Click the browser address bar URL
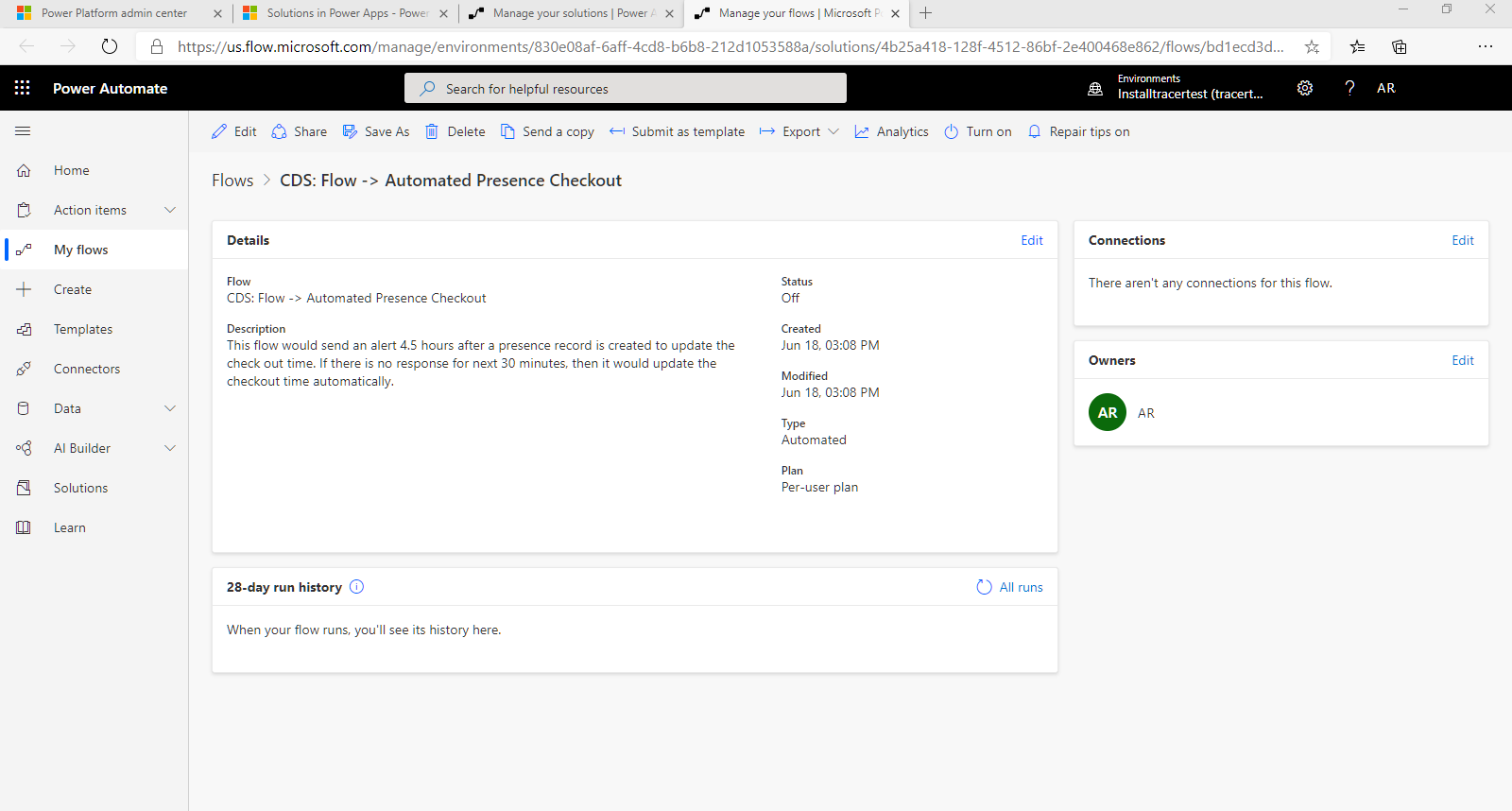The width and height of the screenshot is (1512, 811). tap(730, 46)
